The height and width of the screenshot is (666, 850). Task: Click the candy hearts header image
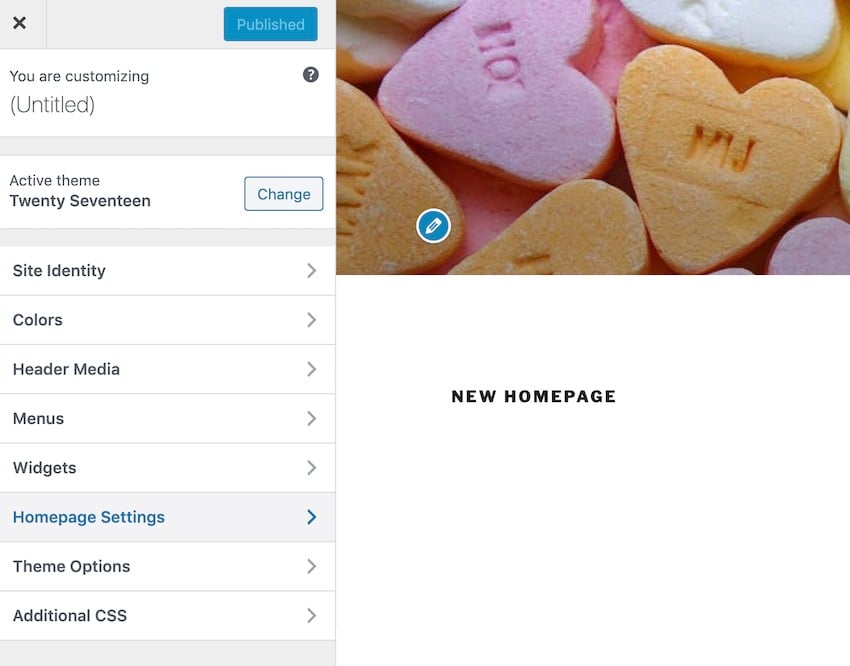593,137
